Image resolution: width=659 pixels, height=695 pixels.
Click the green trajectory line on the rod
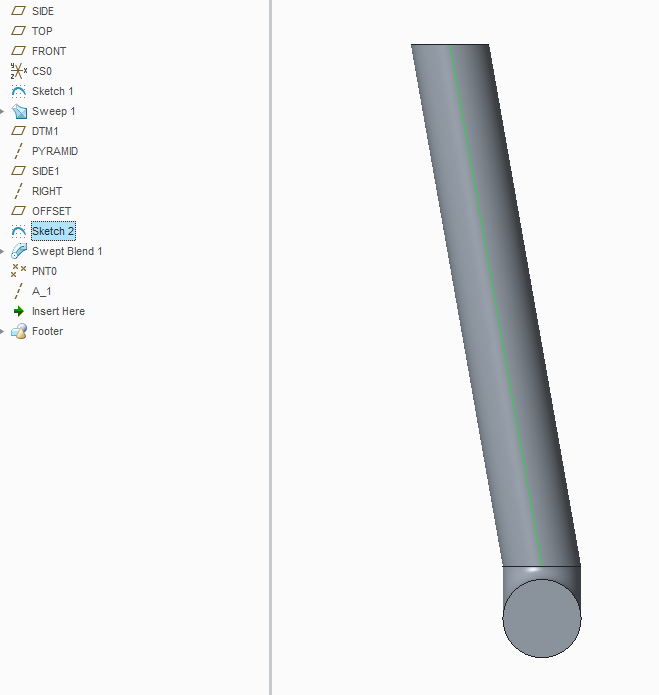pos(496,306)
